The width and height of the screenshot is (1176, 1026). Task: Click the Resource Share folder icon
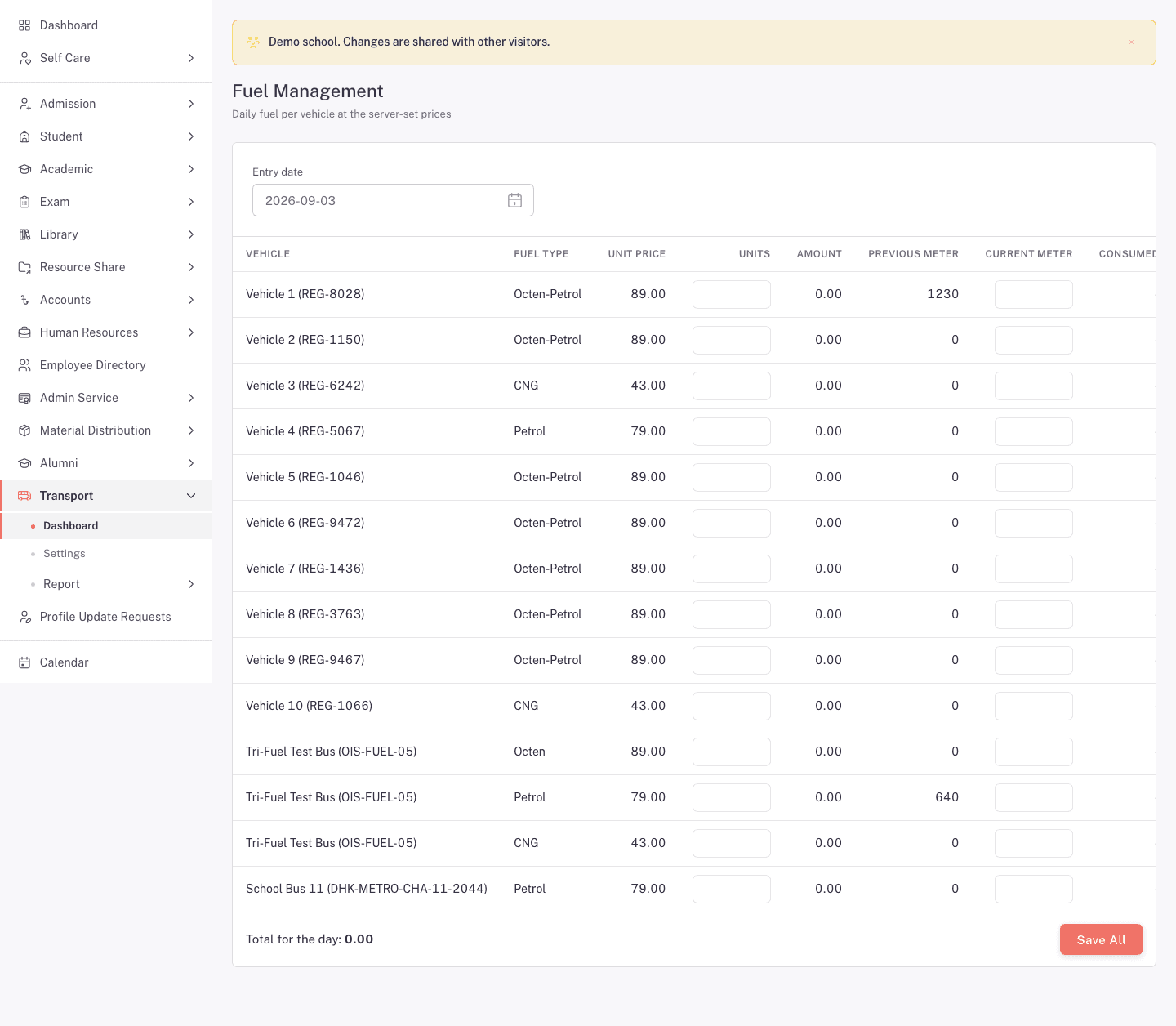point(24,267)
